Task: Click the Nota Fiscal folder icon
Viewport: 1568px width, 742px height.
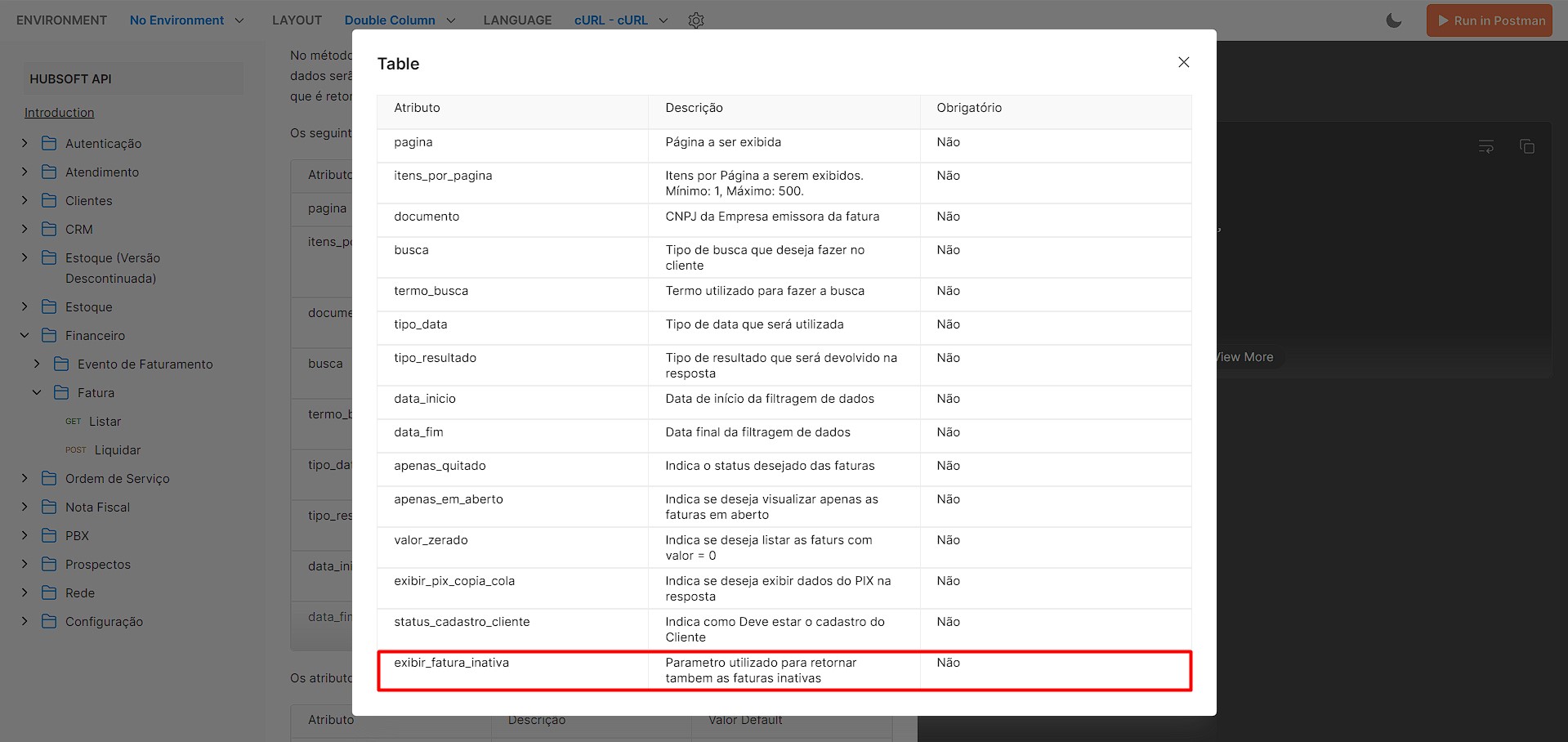Action: (49, 507)
